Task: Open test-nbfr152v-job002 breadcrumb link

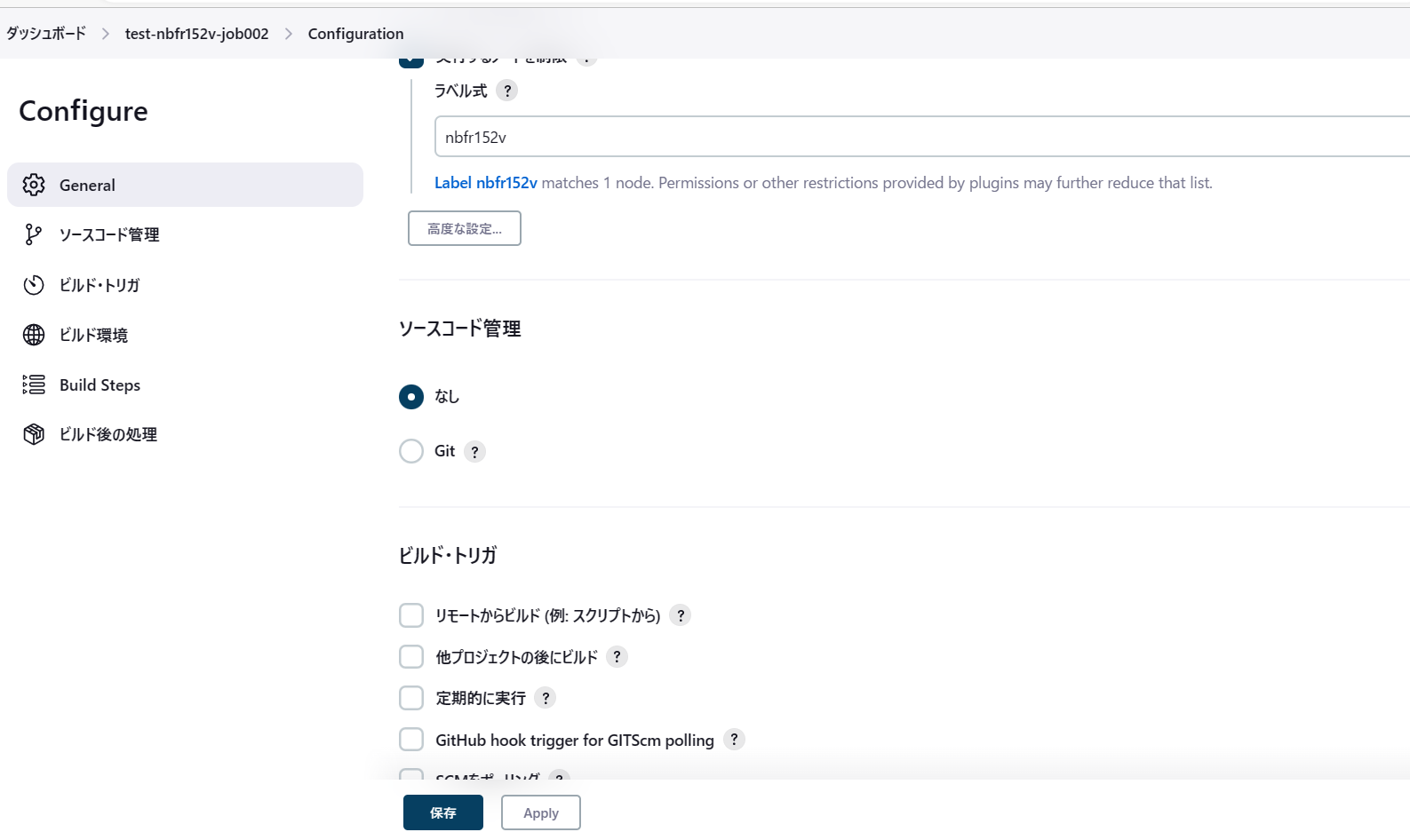Action: (197, 34)
